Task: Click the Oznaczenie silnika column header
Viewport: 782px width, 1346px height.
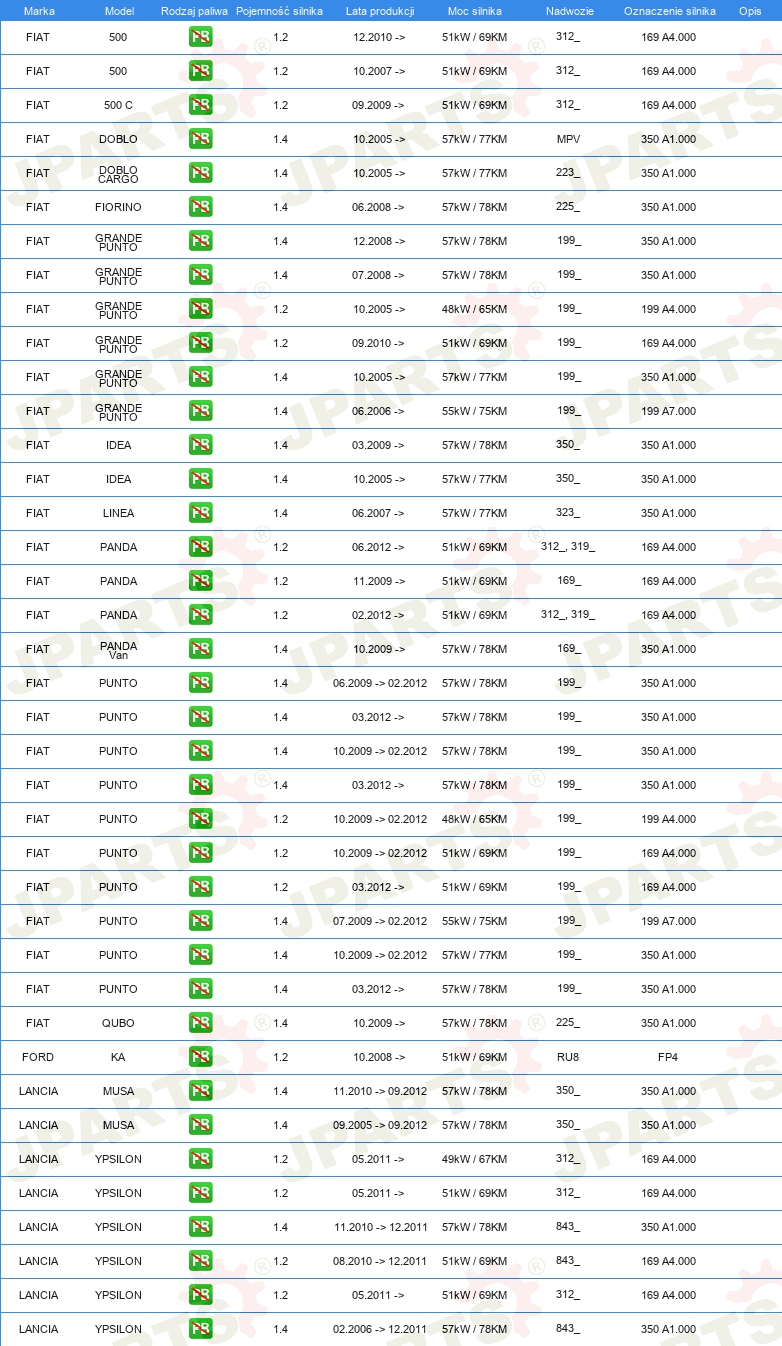Action: click(669, 11)
